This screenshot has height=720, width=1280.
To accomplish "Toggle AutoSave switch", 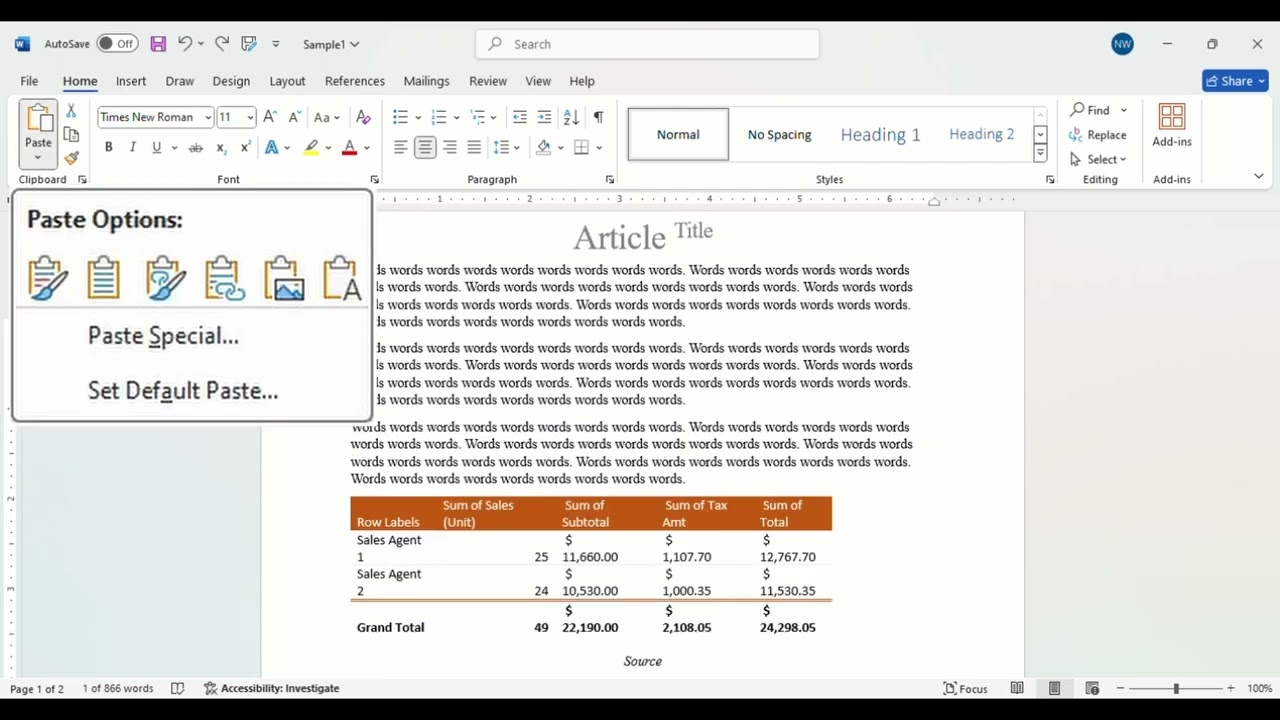I will coord(117,44).
